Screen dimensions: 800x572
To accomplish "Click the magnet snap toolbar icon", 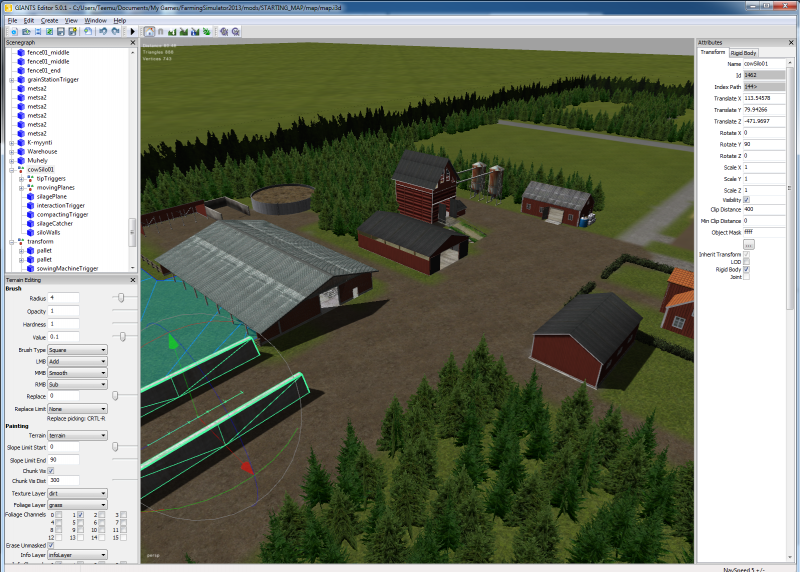I will 161,32.
